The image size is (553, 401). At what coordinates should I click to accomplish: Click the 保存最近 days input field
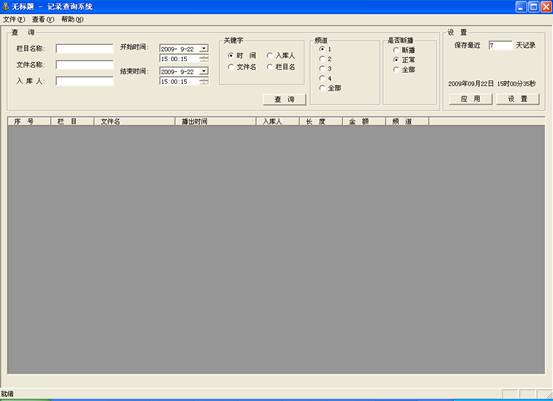500,45
